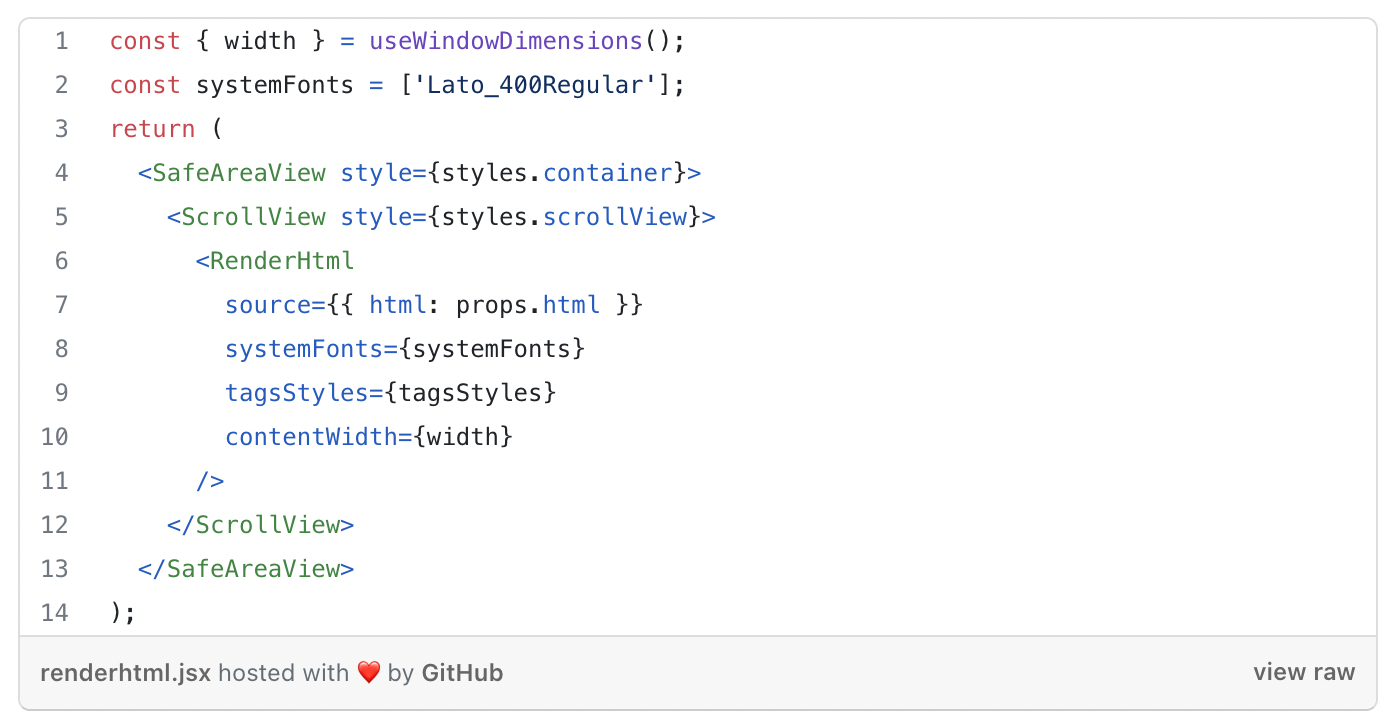Select line number 2
Image resolution: width=1398 pixels, height=724 pixels.
click(62, 85)
